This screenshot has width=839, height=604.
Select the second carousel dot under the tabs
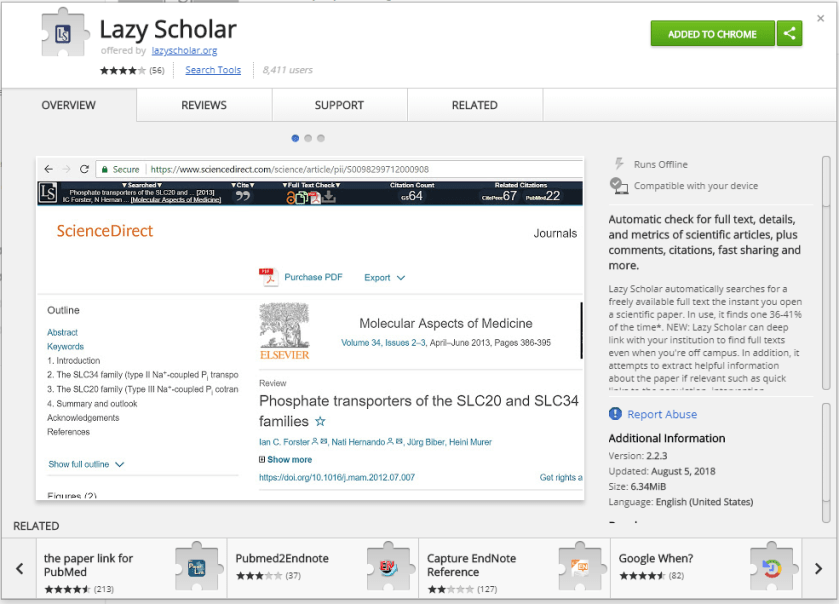pyautogui.click(x=306, y=138)
